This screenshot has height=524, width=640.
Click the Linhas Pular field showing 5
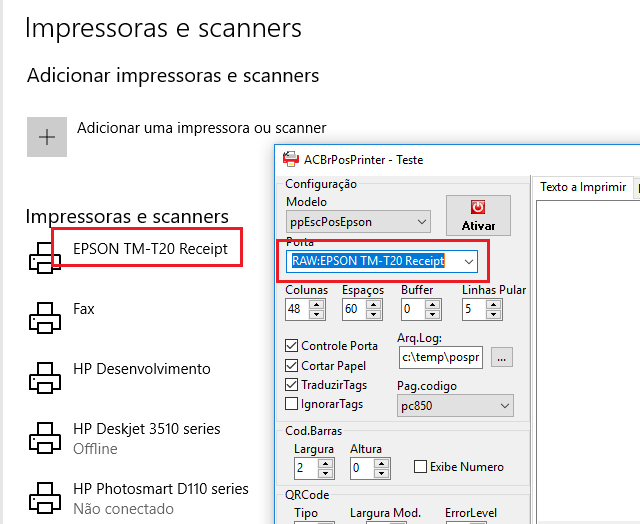[x=475, y=309]
